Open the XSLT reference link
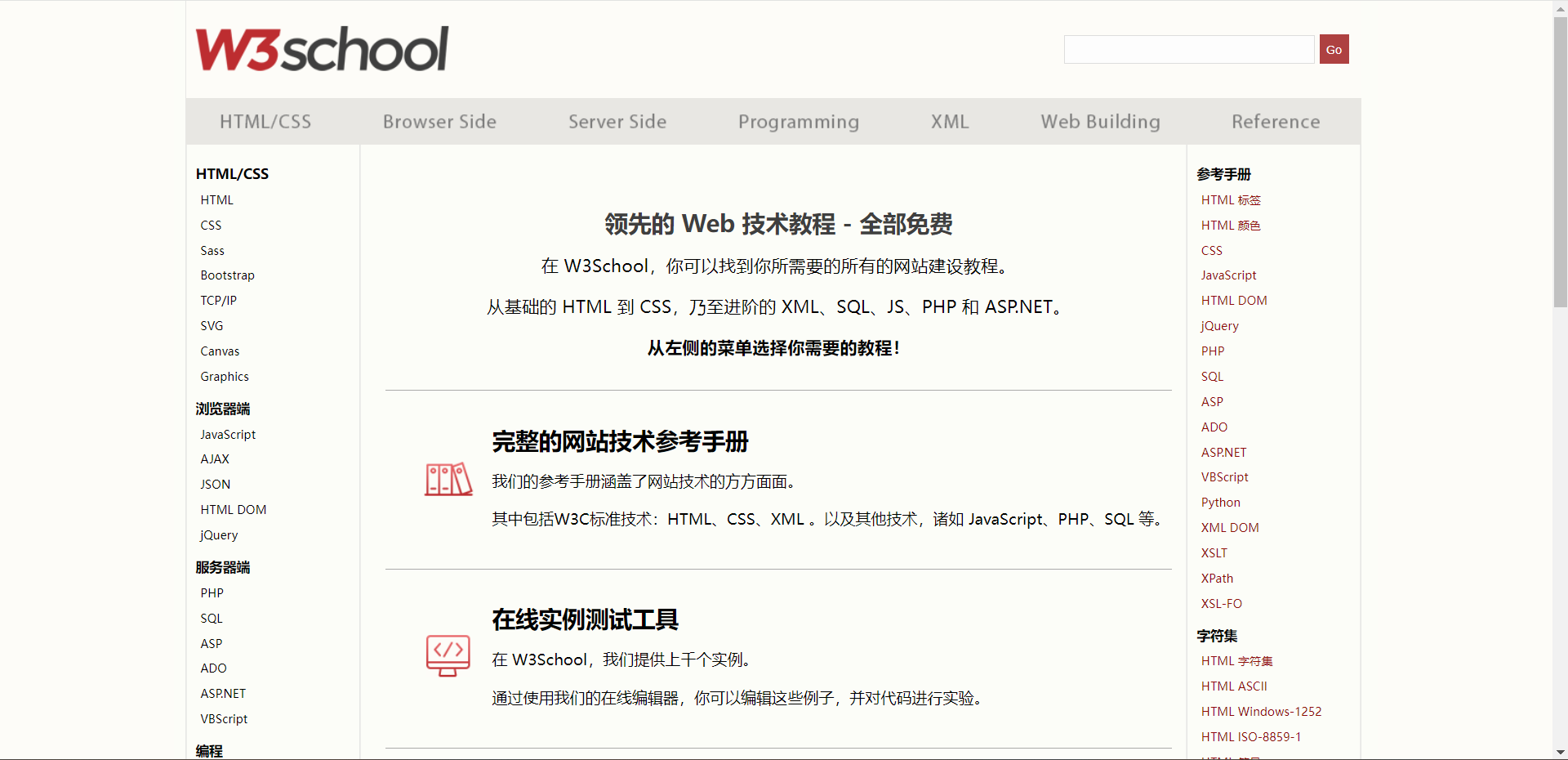 click(x=1214, y=553)
